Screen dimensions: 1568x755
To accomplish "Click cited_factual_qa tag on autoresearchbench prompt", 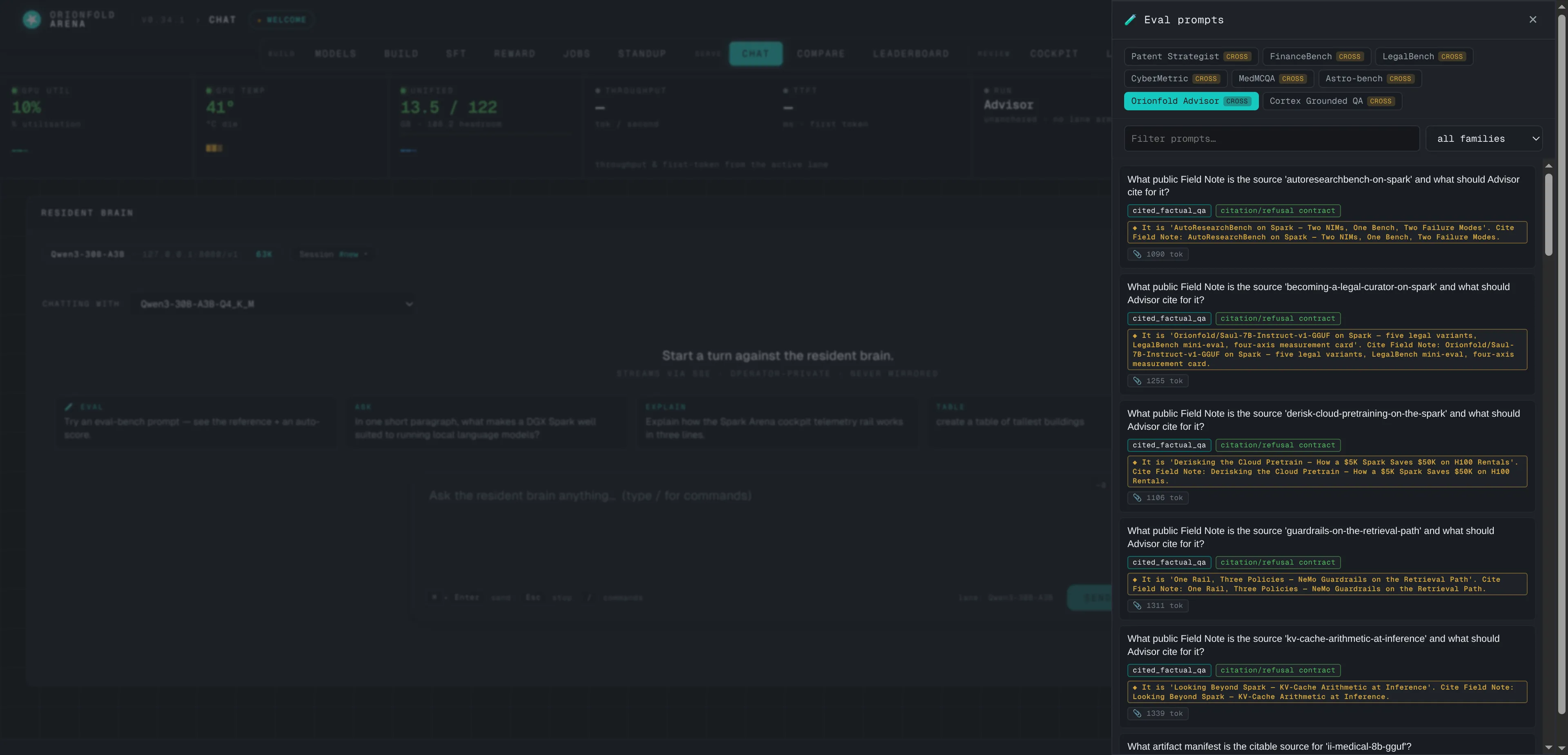I will click(1169, 211).
